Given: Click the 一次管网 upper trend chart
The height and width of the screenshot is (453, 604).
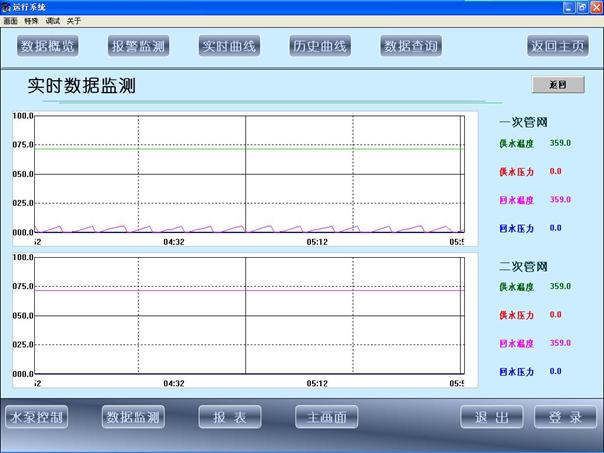Looking at the screenshot, I should tap(248, 174).
